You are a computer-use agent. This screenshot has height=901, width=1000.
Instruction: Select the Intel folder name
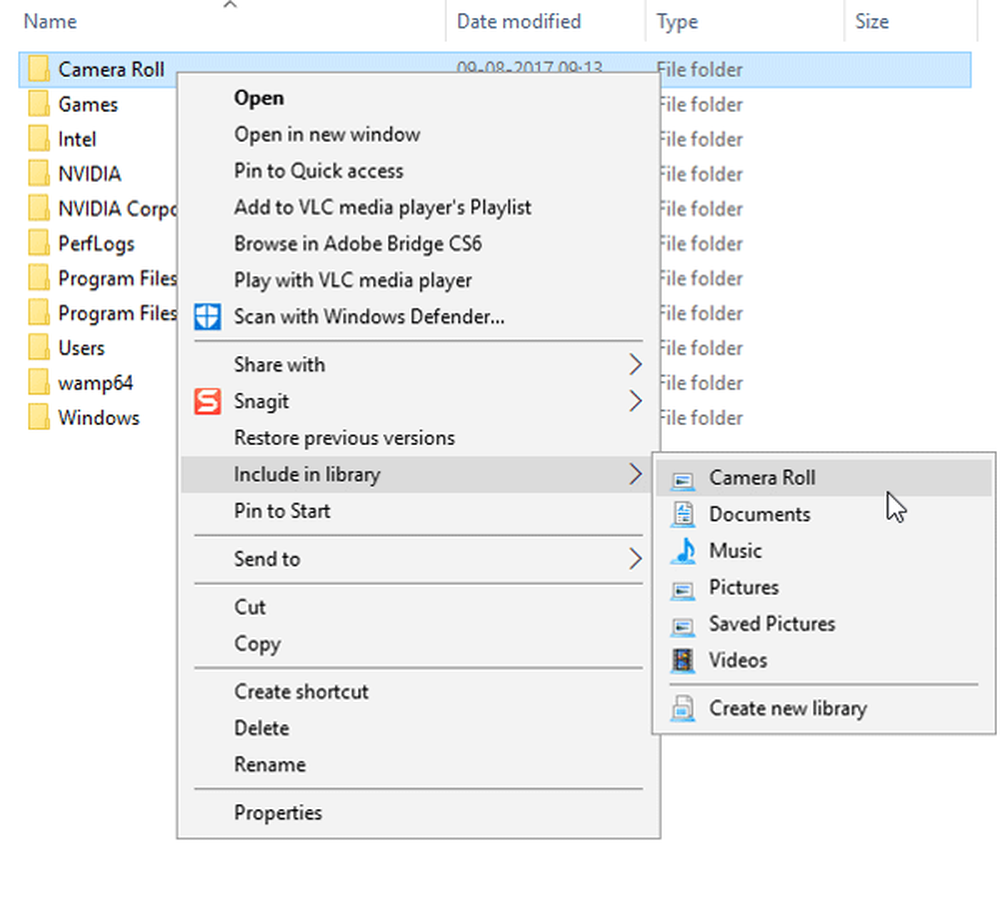(x=77, y=139)
